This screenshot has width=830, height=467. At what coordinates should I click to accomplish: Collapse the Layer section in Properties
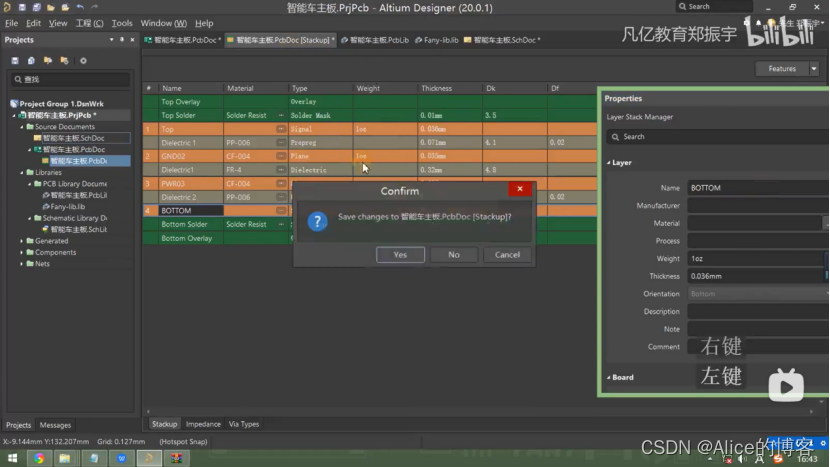pos(608,163)
